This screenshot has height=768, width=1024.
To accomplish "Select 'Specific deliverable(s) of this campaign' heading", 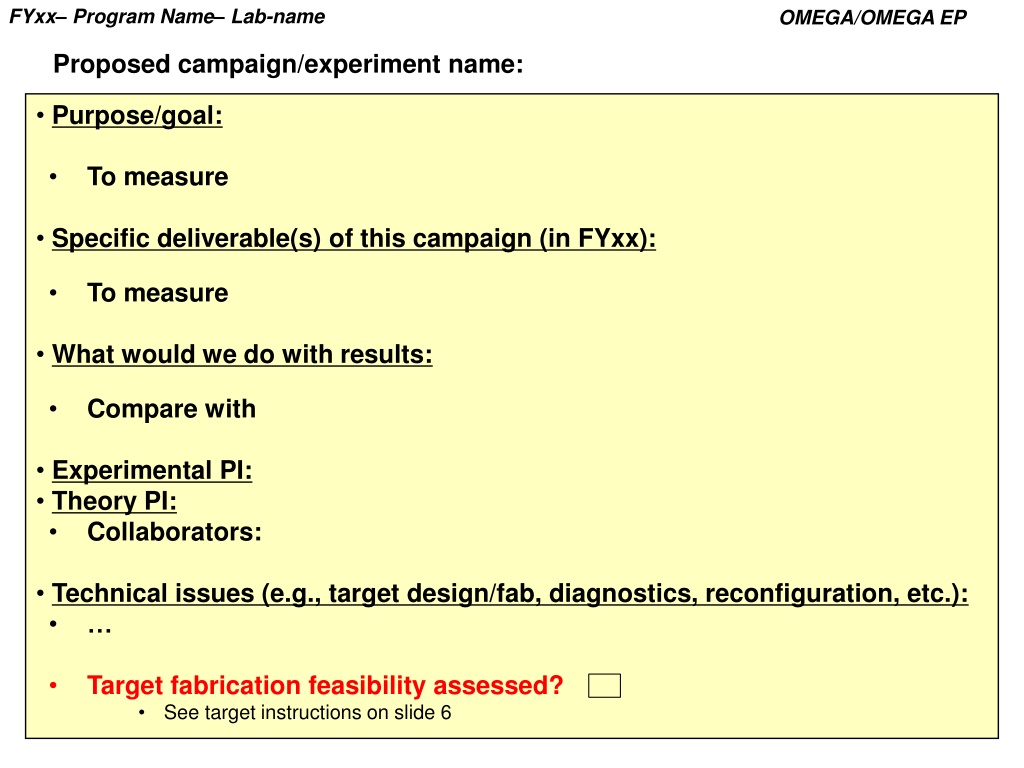I will pos(354,238).
